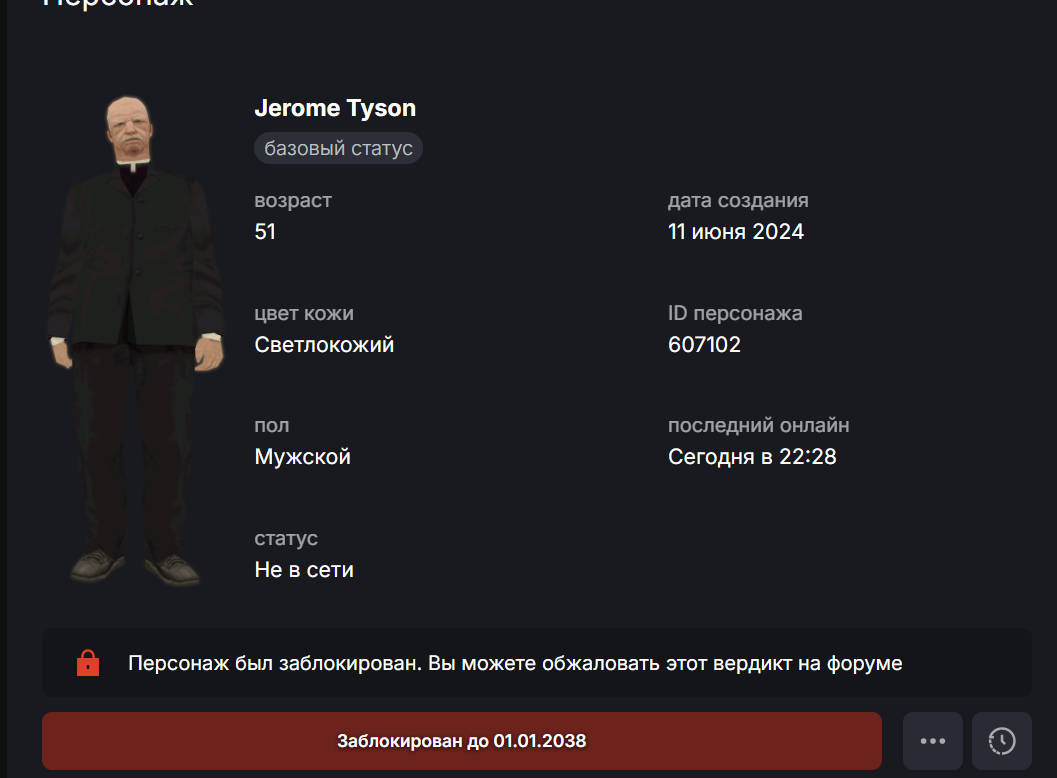
Task: Click the status value 'Не в сети'
Action: (304, 570)
